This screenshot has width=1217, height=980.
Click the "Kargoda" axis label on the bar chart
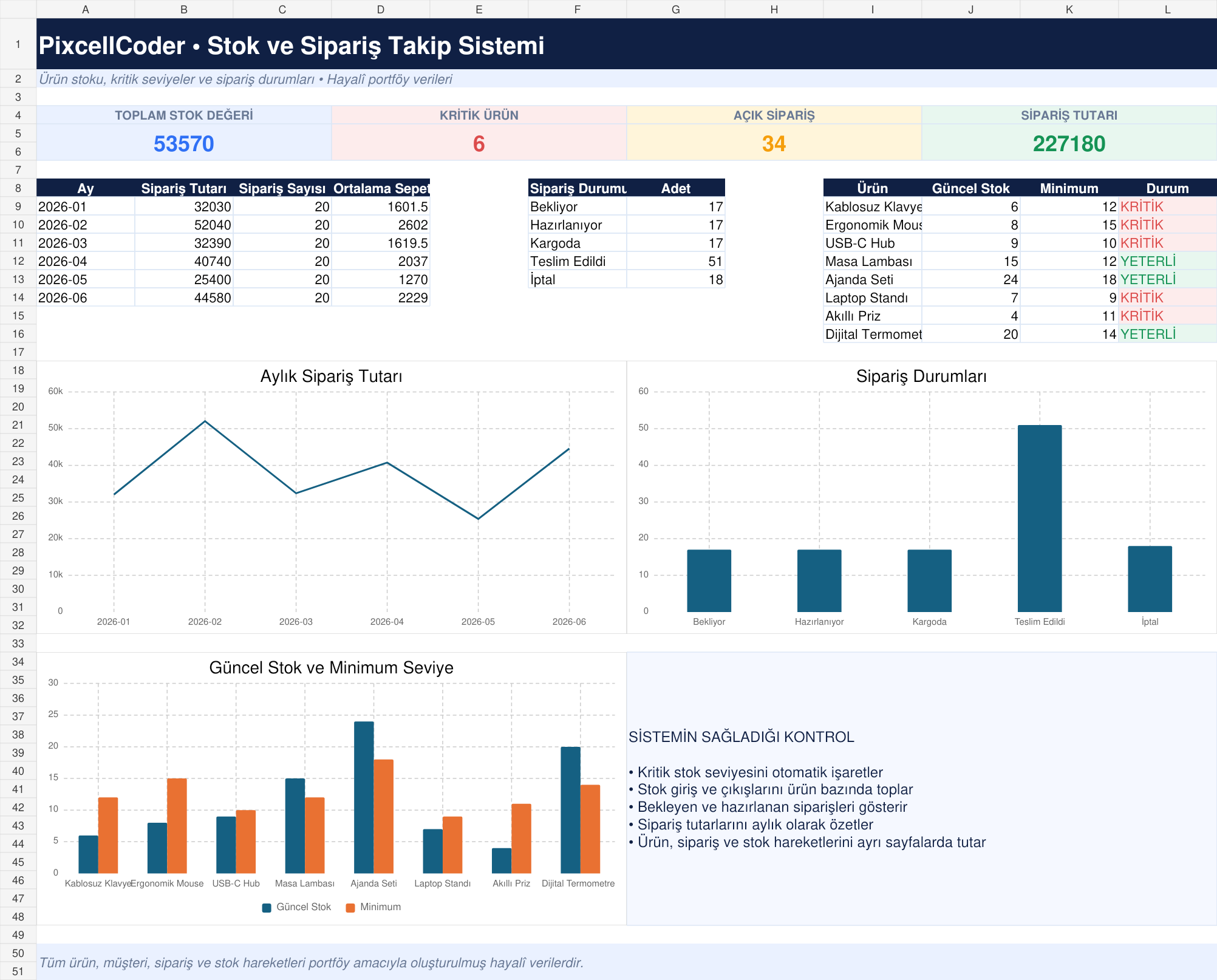coord(929,622)
